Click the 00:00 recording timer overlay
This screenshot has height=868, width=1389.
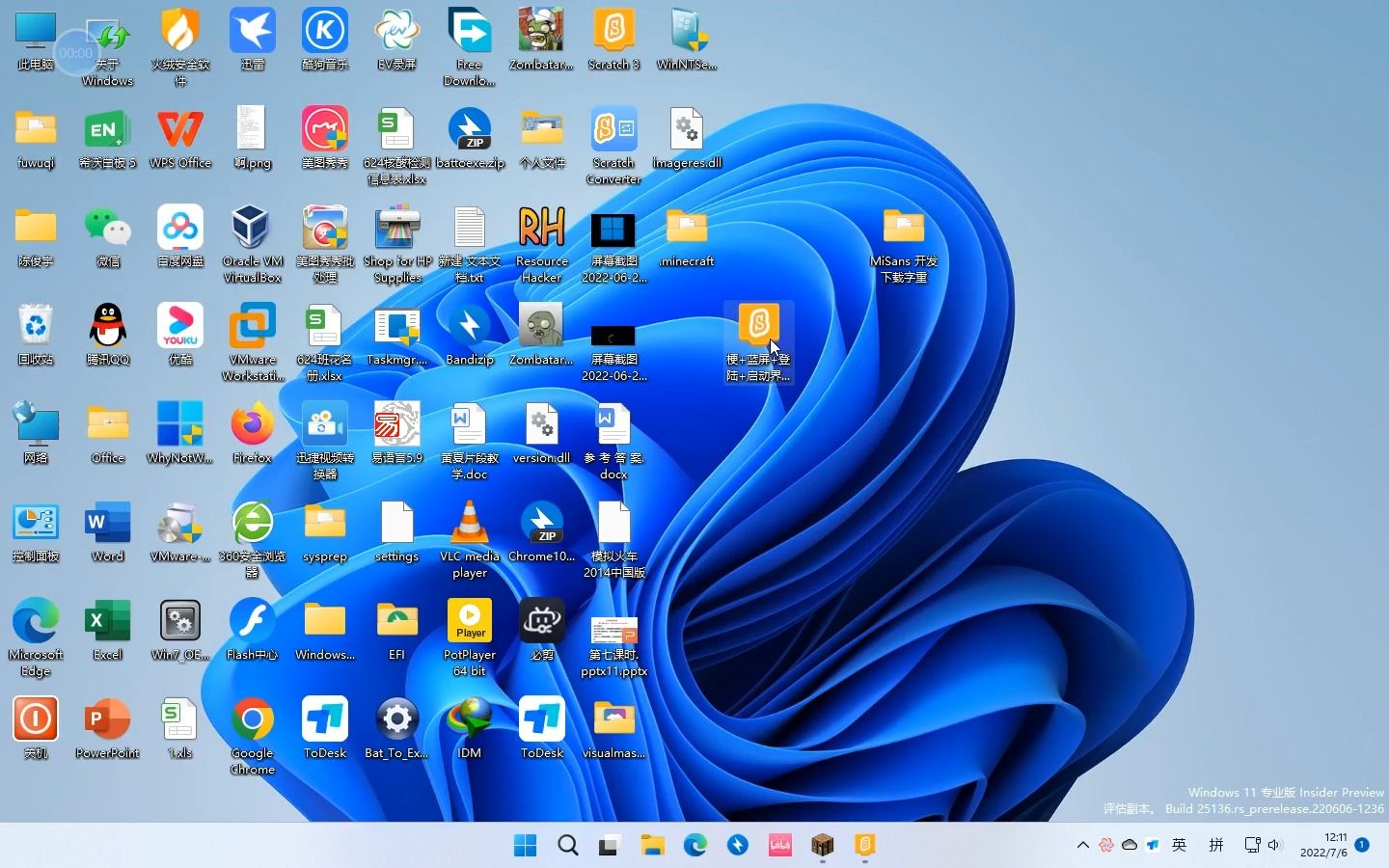[75, 53]
